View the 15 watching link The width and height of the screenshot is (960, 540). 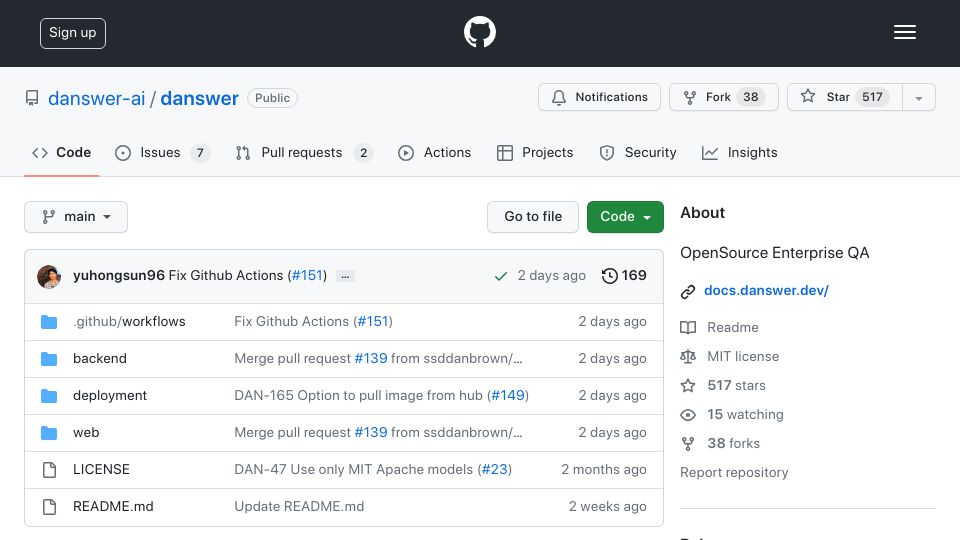click(x=745, y=414)
